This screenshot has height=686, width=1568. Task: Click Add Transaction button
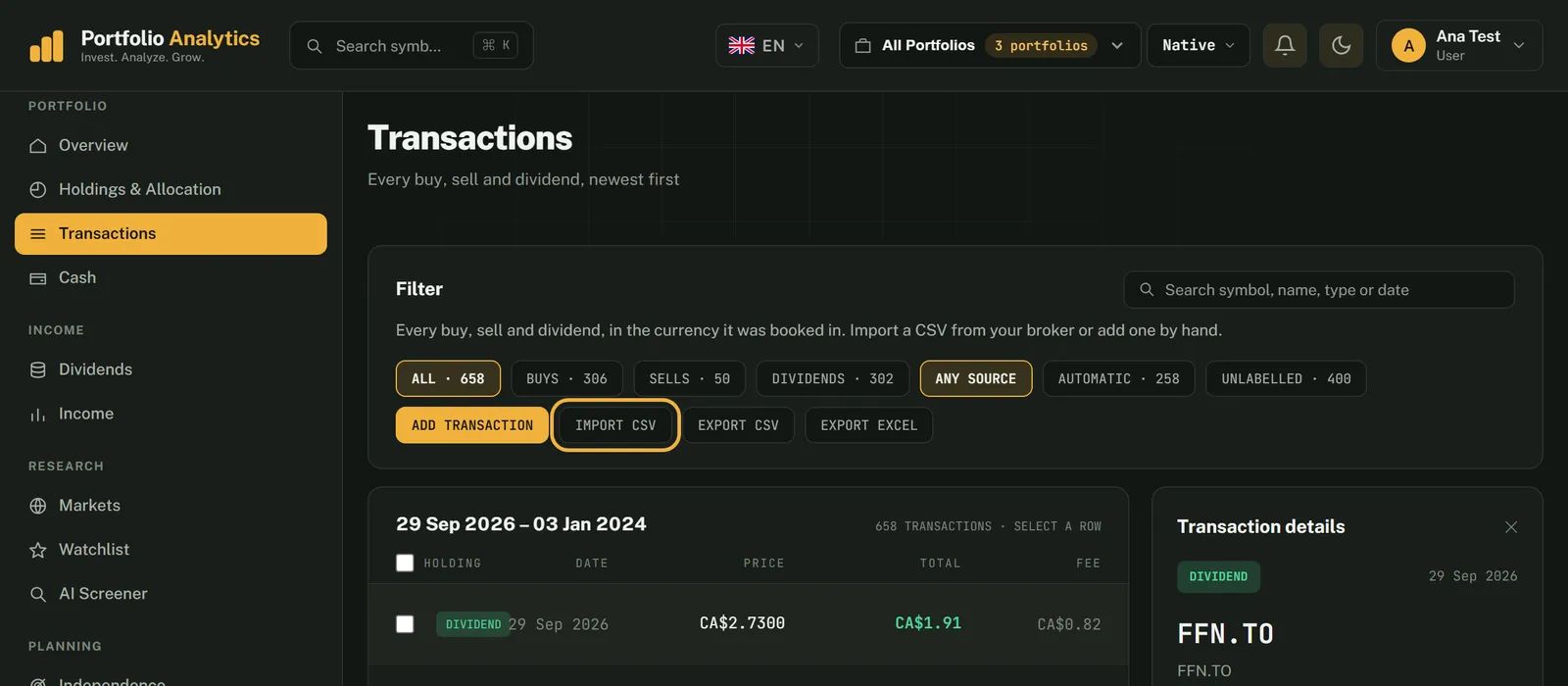472,425
